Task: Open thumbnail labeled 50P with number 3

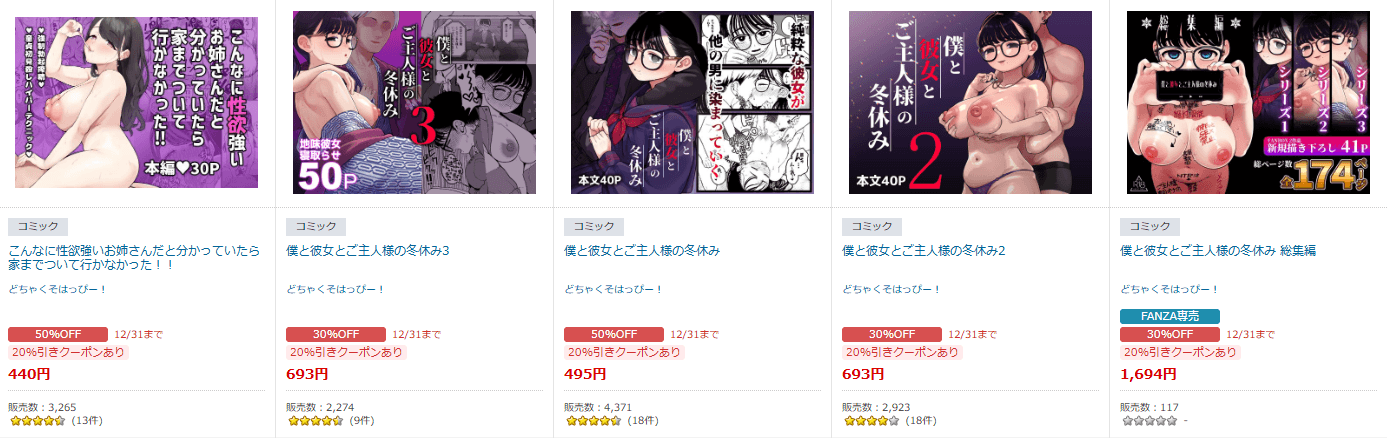Action: click(414, 102)
